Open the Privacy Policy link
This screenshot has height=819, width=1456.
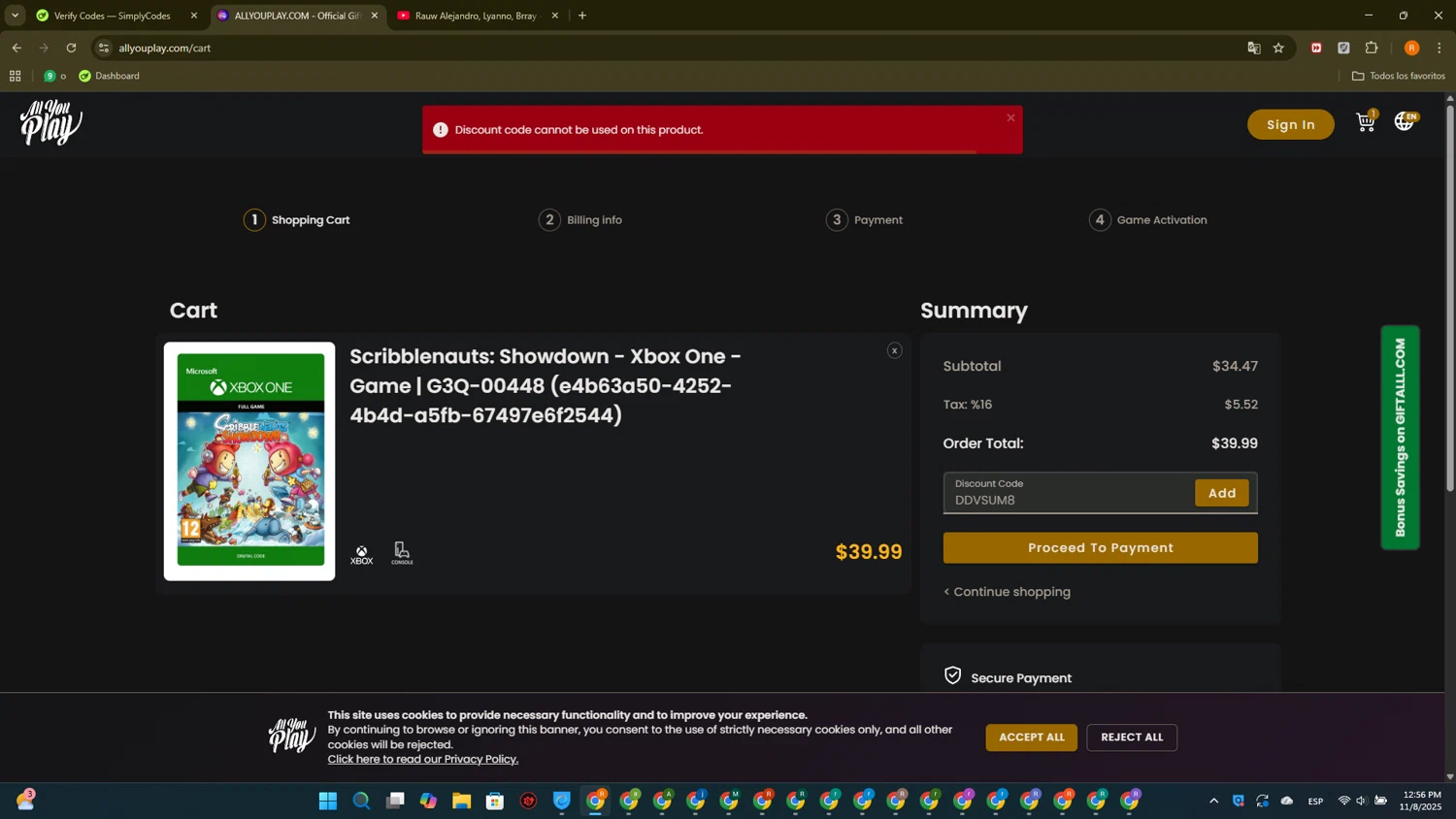click(x=422, y=759)
